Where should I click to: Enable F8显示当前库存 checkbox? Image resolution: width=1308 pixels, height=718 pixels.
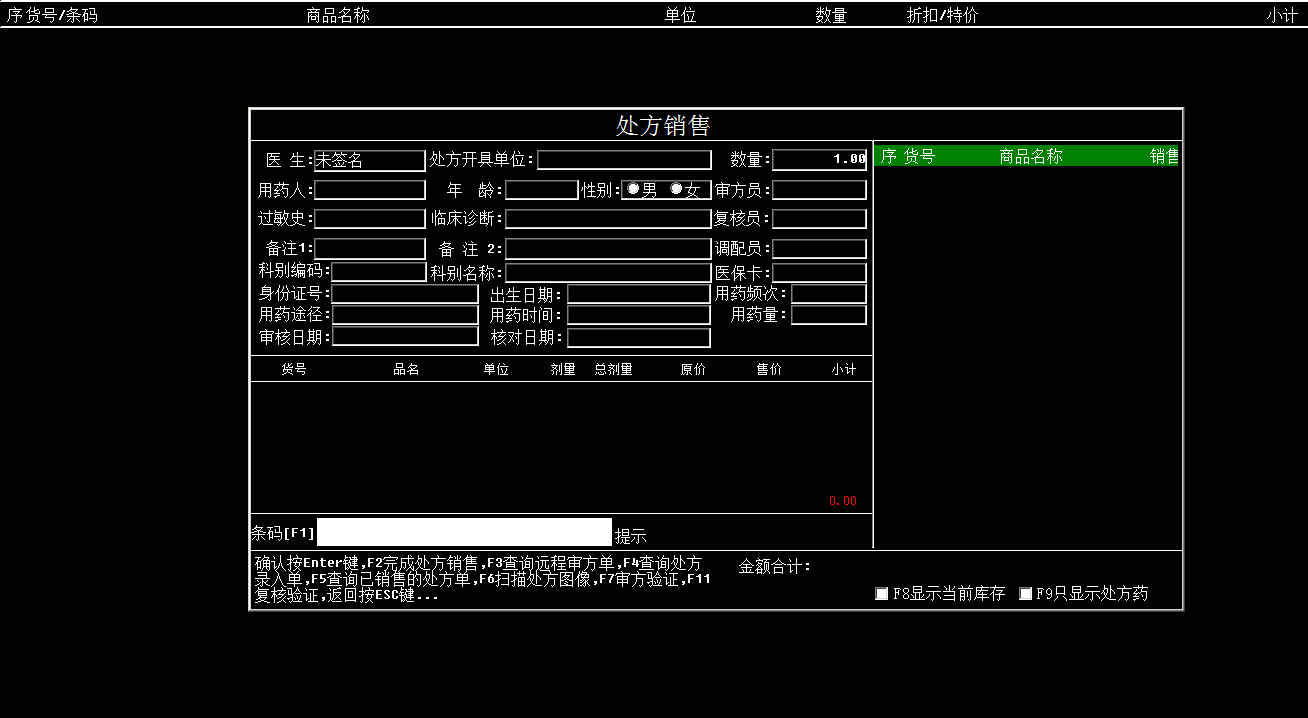pos(882,594)
